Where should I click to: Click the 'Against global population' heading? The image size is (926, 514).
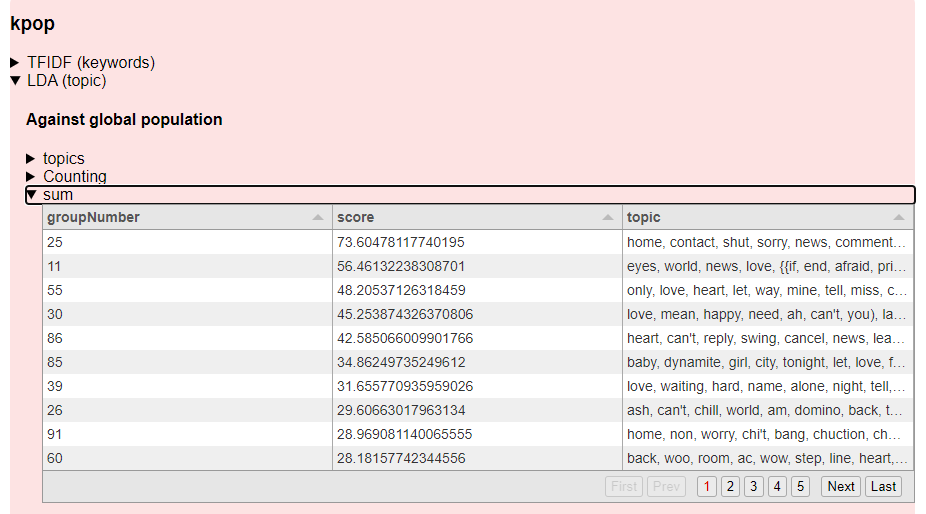124,119
